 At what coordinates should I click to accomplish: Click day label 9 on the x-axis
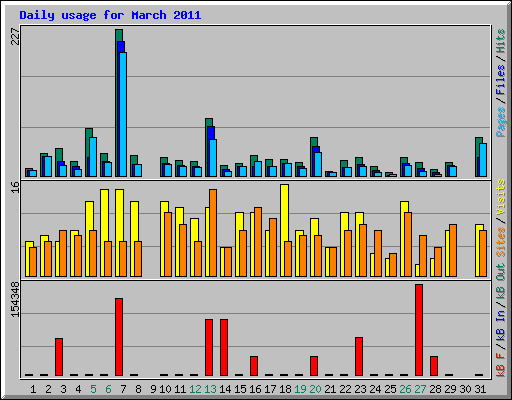153,389
